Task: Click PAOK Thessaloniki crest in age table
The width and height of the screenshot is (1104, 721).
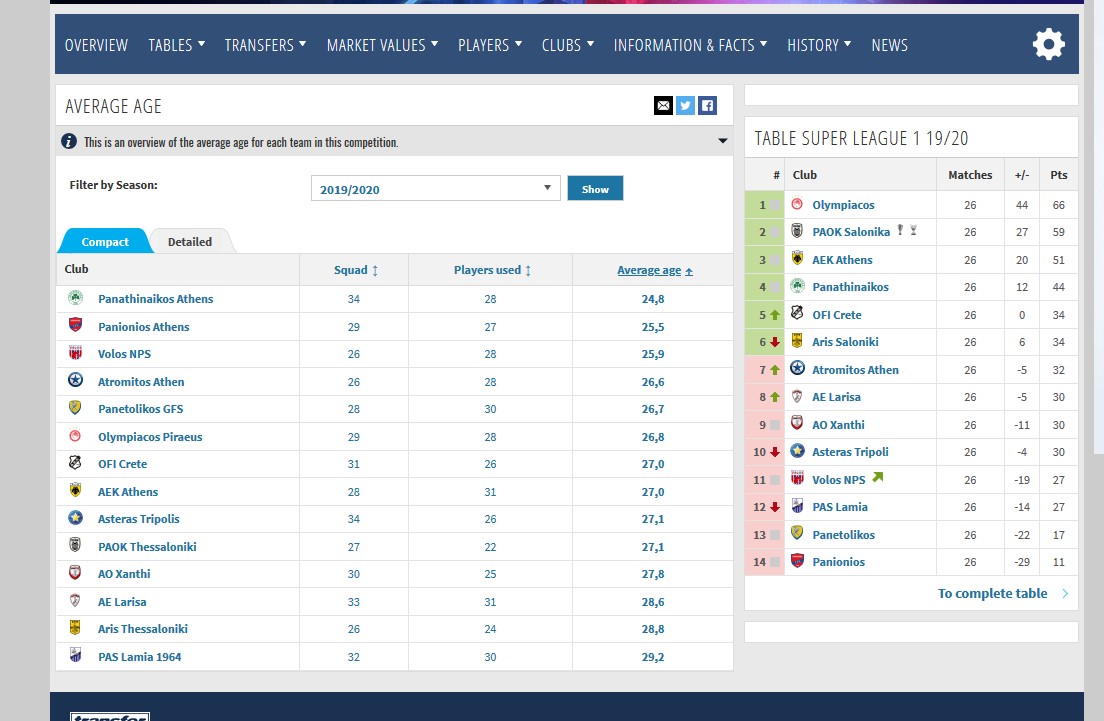Action: pos(75,546)
